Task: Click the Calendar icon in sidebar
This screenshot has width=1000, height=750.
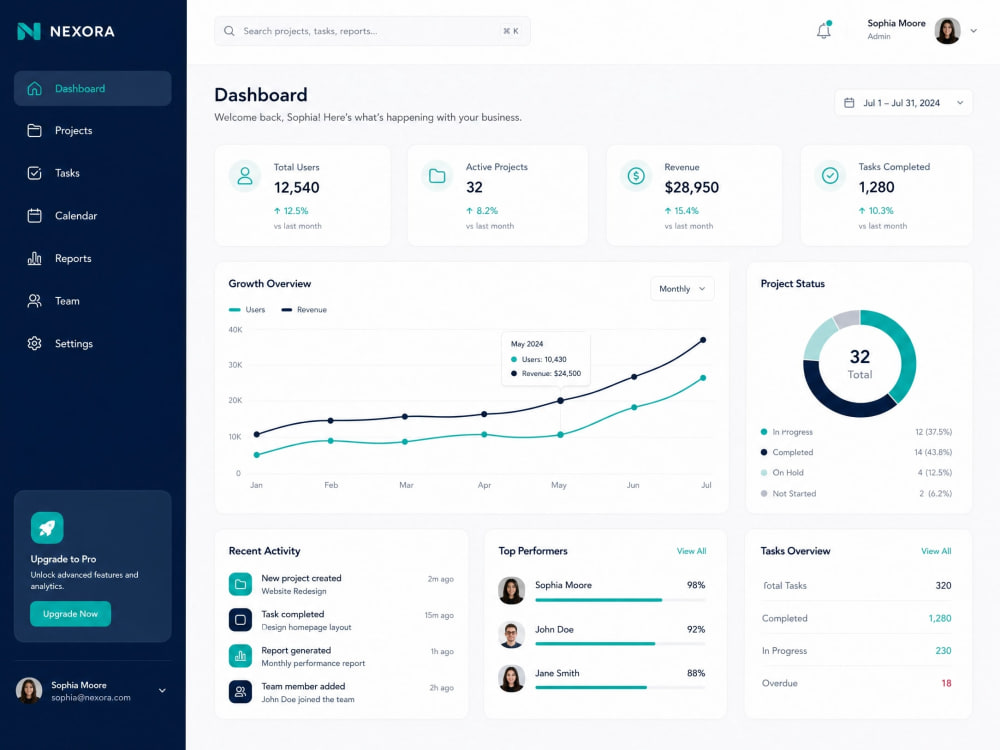Action: tap(34, 216)
